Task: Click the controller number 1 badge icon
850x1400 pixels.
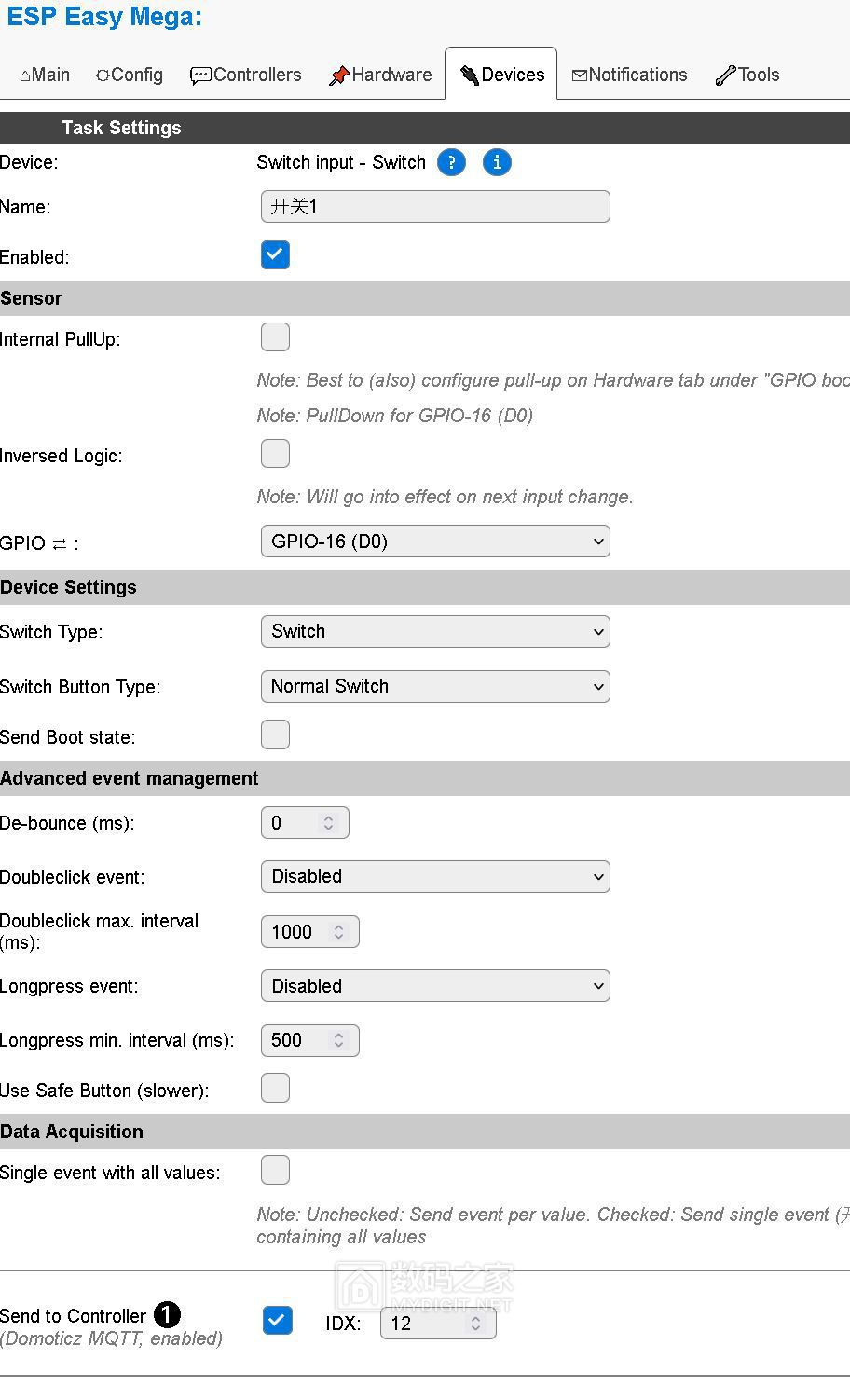Action: (x=167, y=1315)
